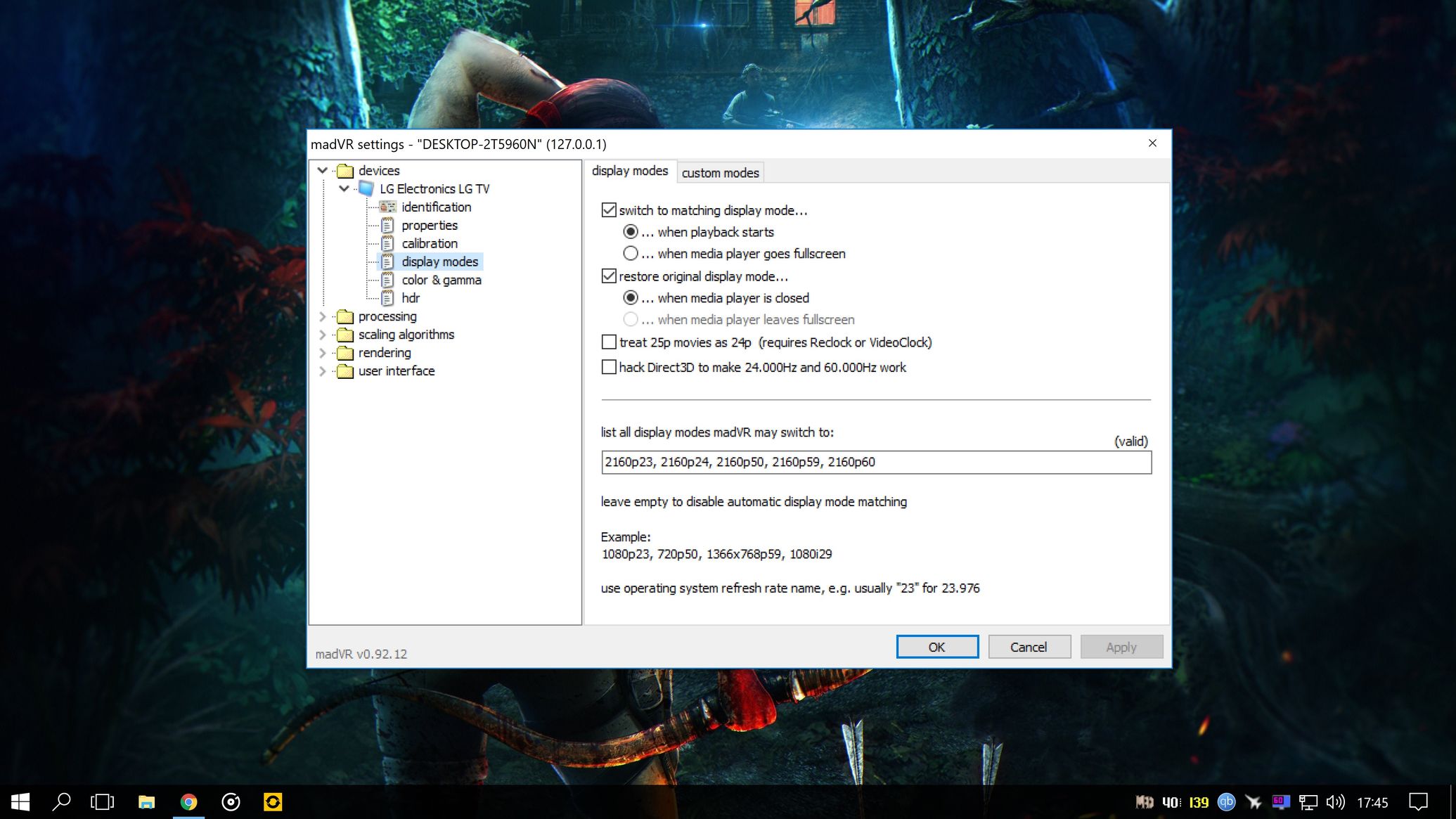Image resolution: width=1456 pixels, height=819 pixels.
Task: Open the yellow sync app taskbar icon
Action: click(x=273, y=801)
